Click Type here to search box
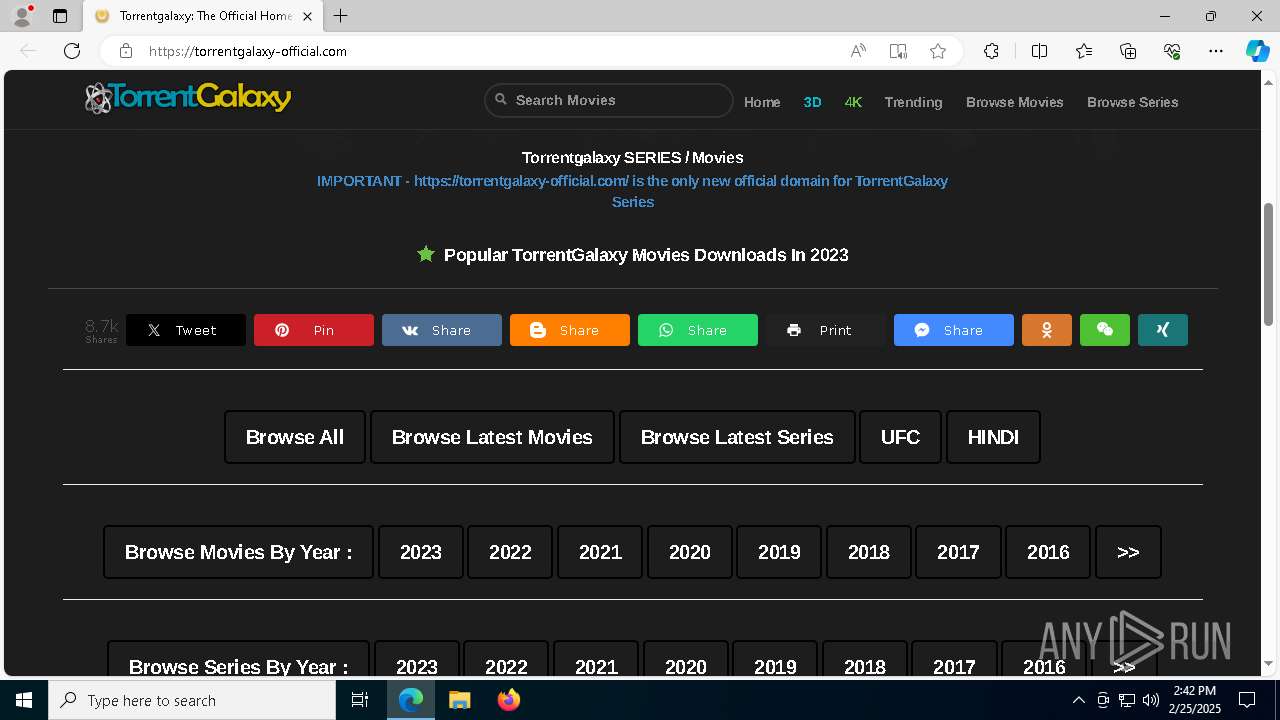The height and width of the screenshot is (720, 1280). 192,700
